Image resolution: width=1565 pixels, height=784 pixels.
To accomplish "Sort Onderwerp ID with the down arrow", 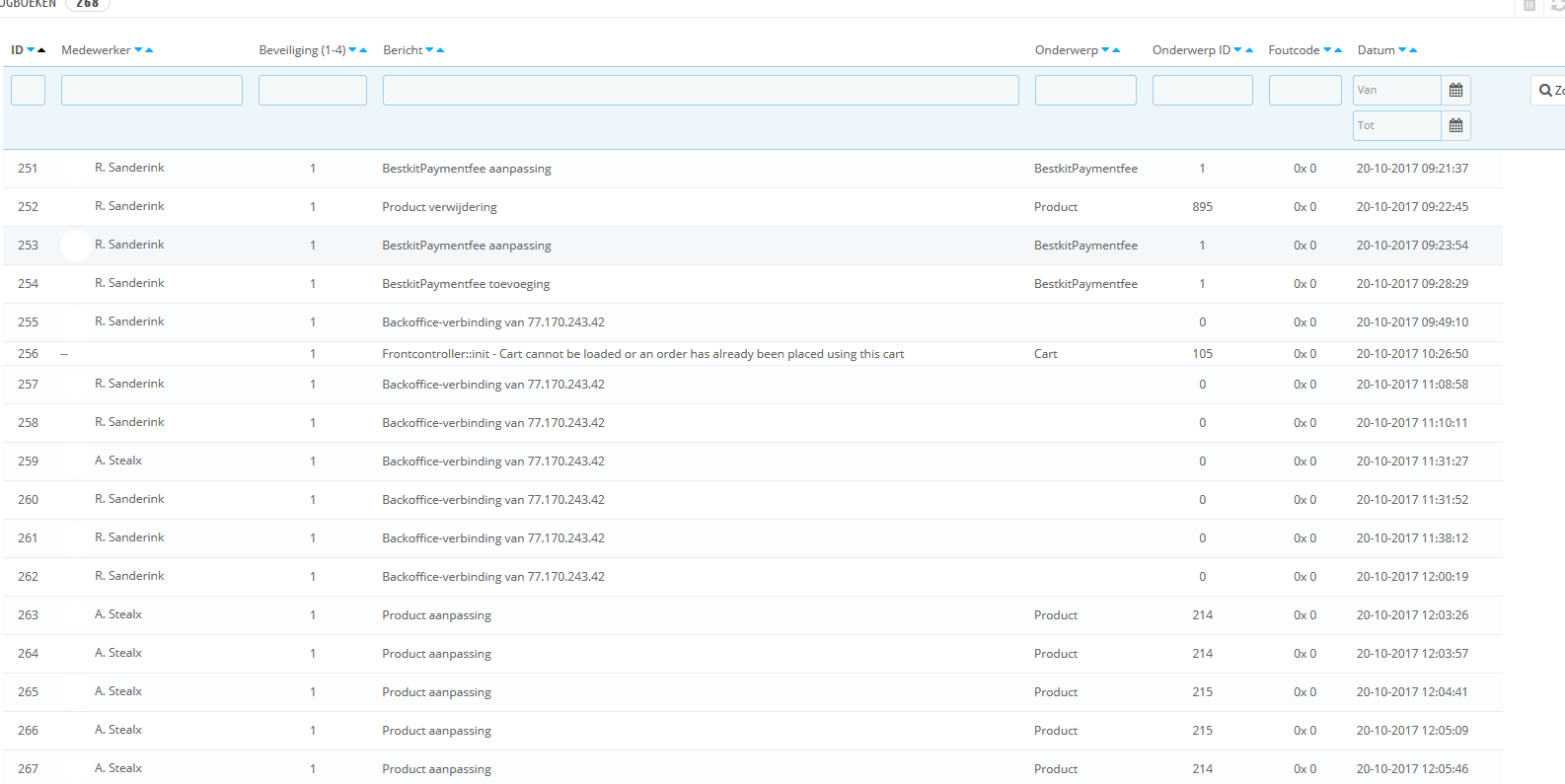I will click(x=1237, y=50).
